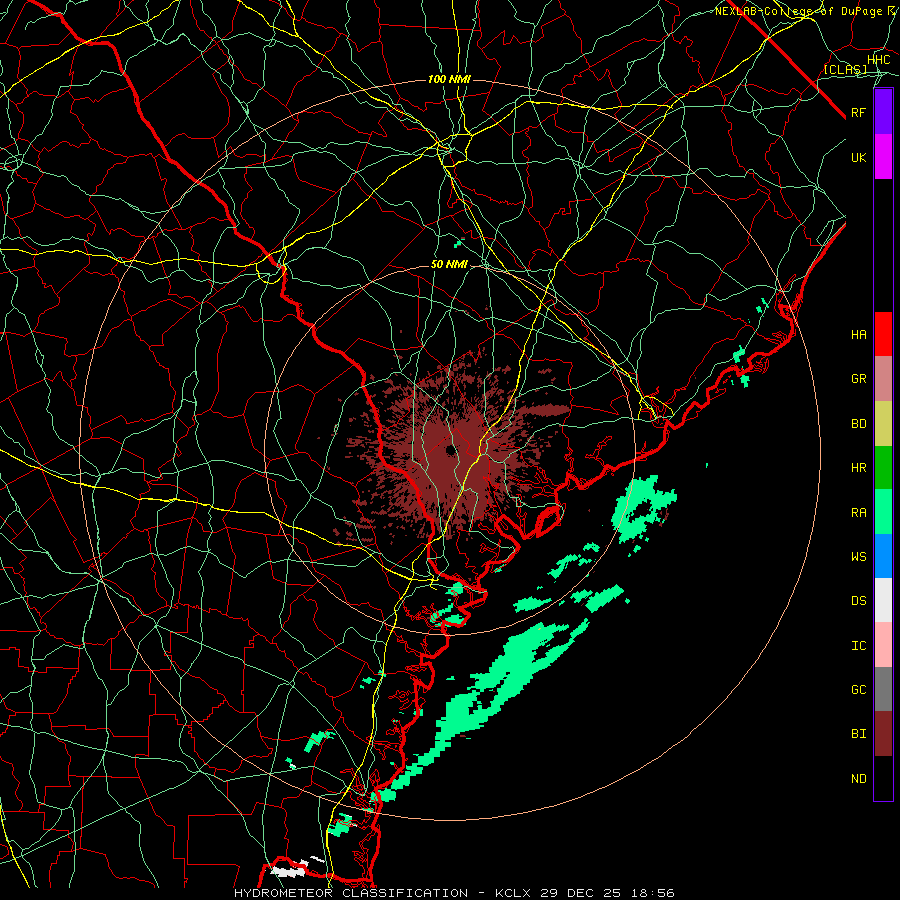Viewport: 900px width, 900px height.
Task: Click the RF legend label
Action: coord(859,112)
